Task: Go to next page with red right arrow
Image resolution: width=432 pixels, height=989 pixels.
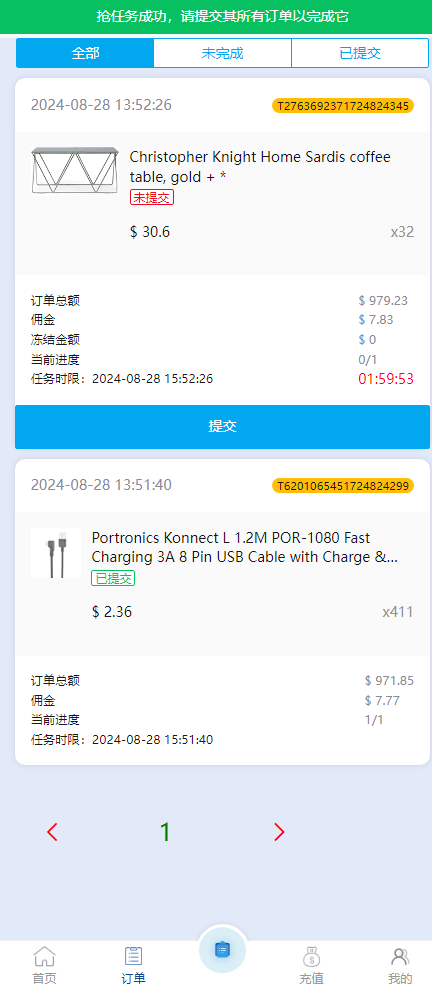Action: pyautogui.click(x=279, y=833)
